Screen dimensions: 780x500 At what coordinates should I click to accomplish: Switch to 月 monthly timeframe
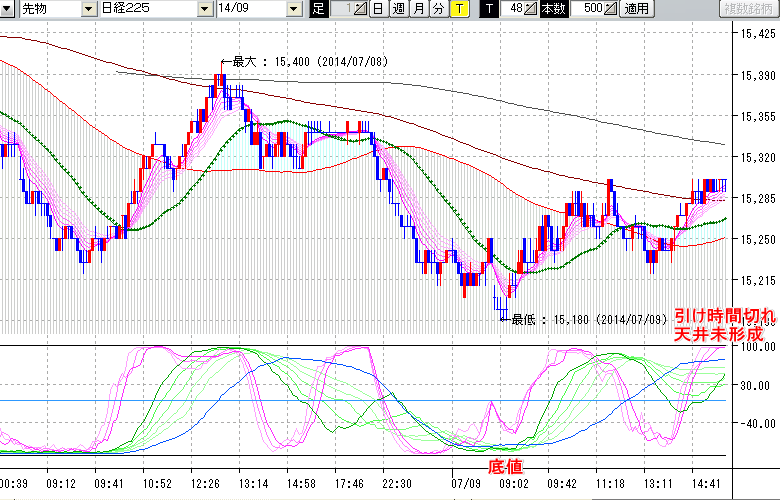418,9
